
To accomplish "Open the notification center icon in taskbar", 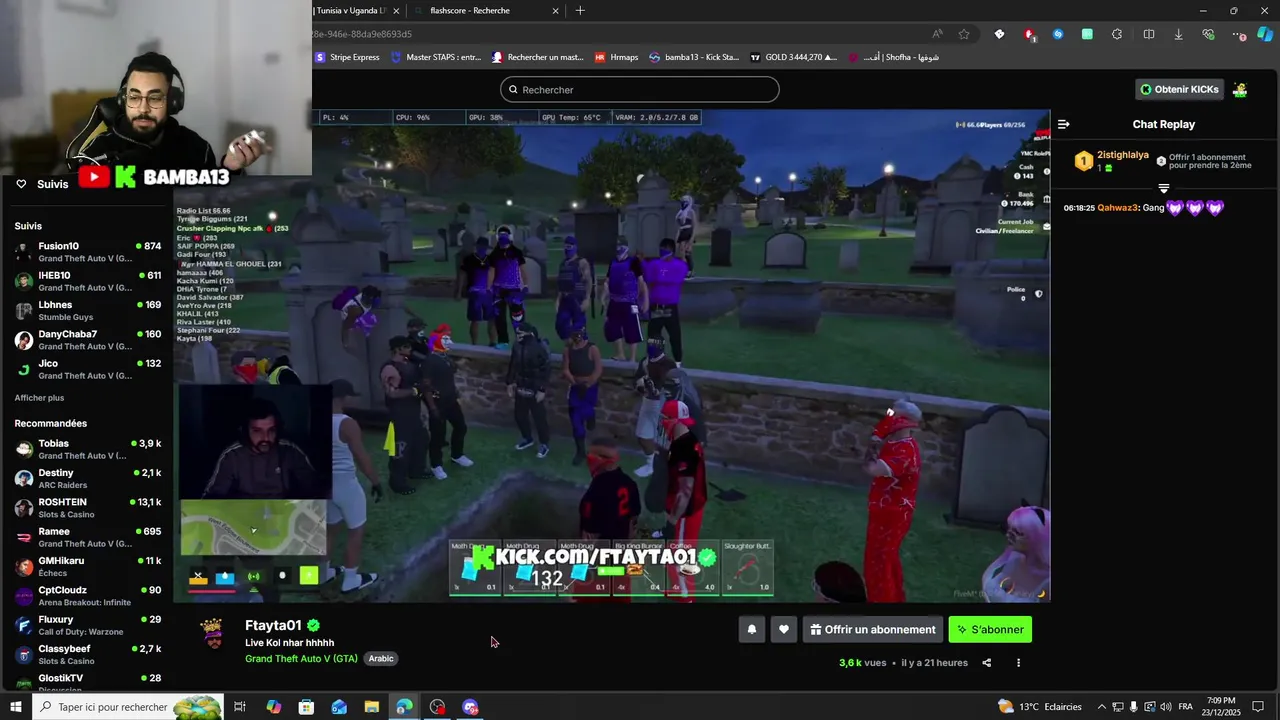I will 1258,707.
